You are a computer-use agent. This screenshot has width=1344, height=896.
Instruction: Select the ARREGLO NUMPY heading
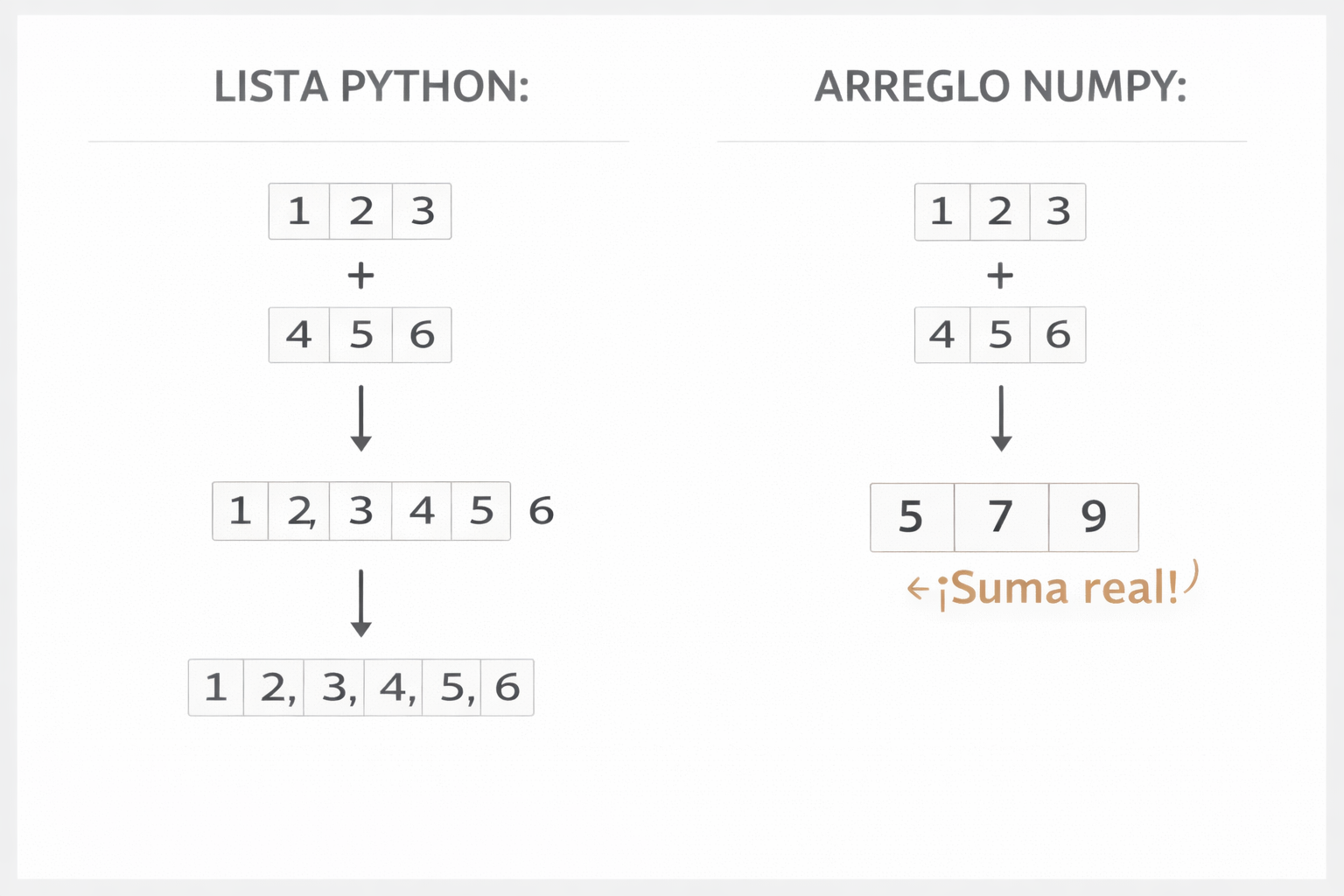(x=1000, y=87)
